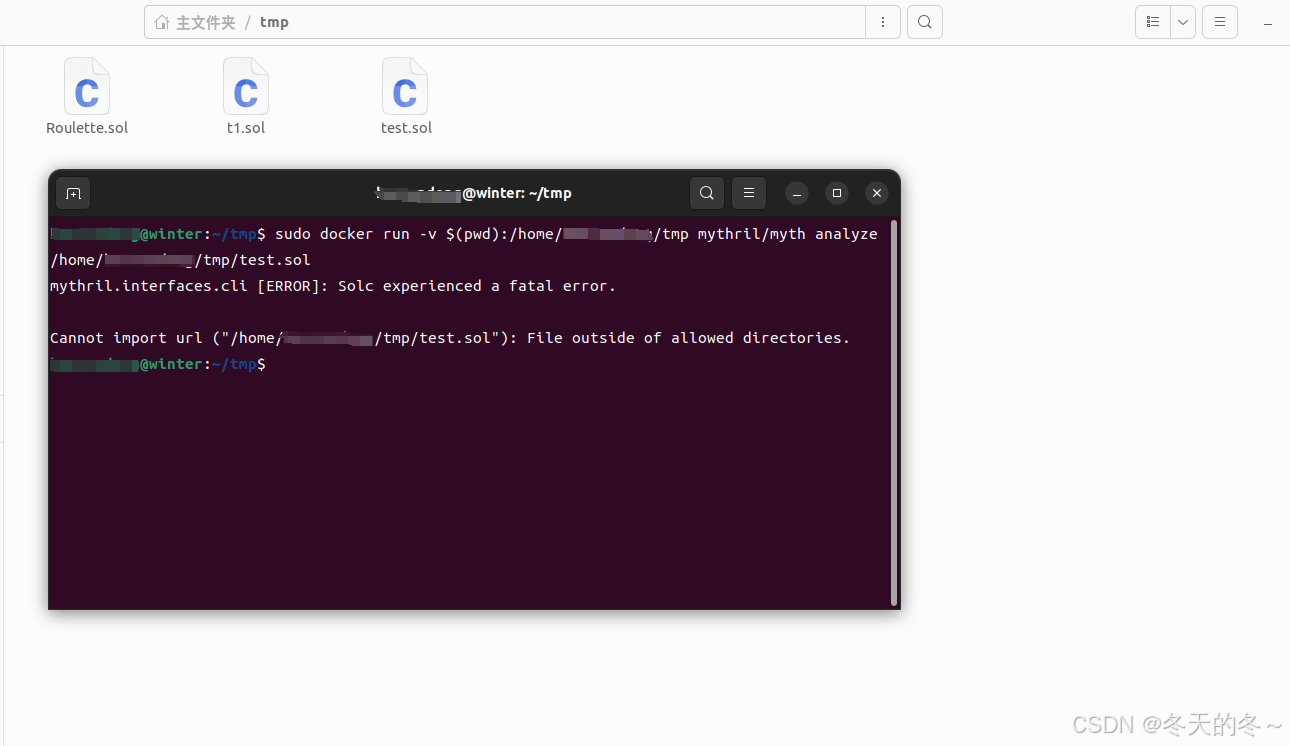Click the terminal vertical scrollbar
The height and width of the screenshot is (746, 1290).
pos(894,412)
